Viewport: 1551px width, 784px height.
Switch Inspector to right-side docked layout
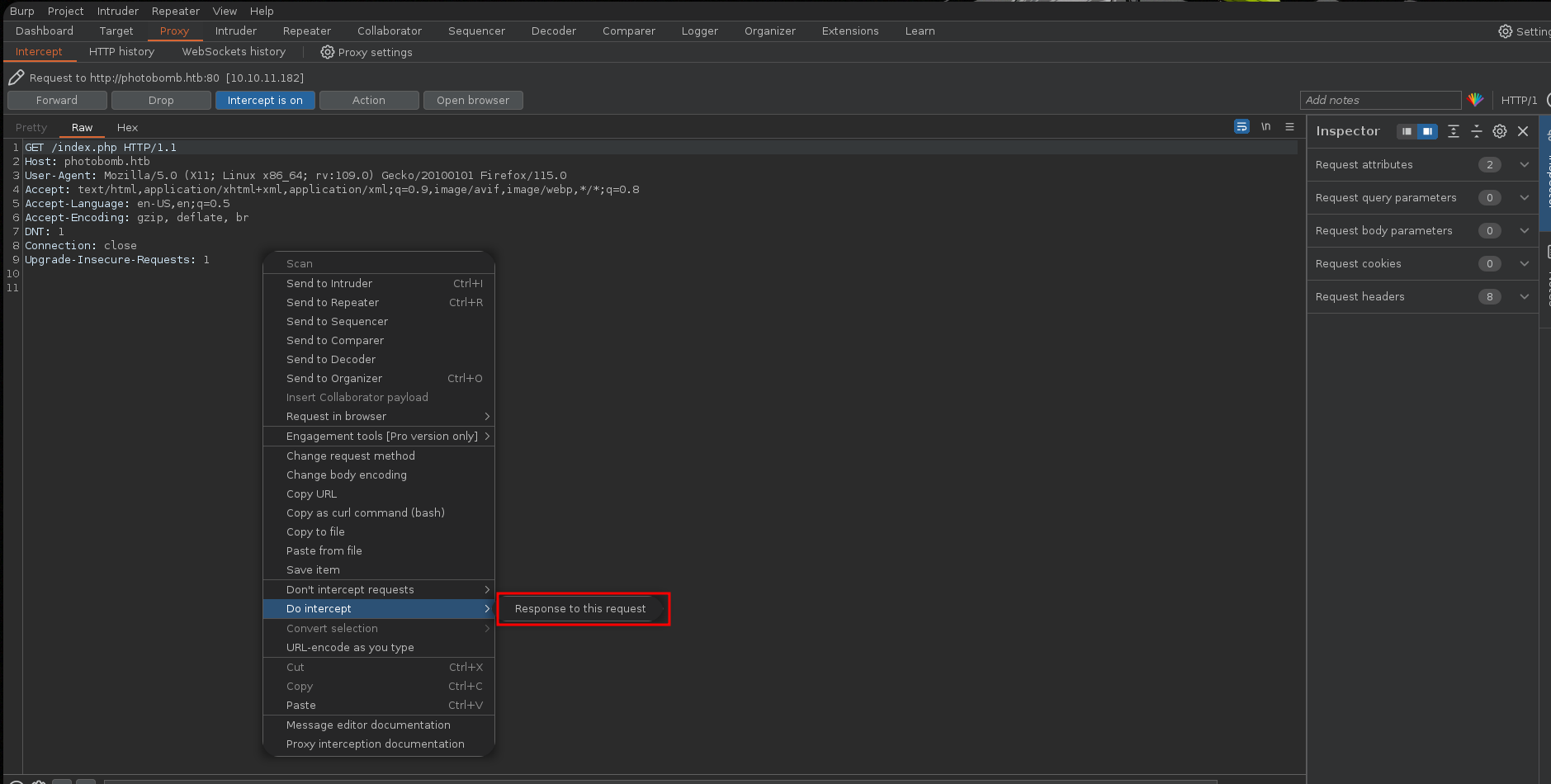click(x=1427, y=131)
